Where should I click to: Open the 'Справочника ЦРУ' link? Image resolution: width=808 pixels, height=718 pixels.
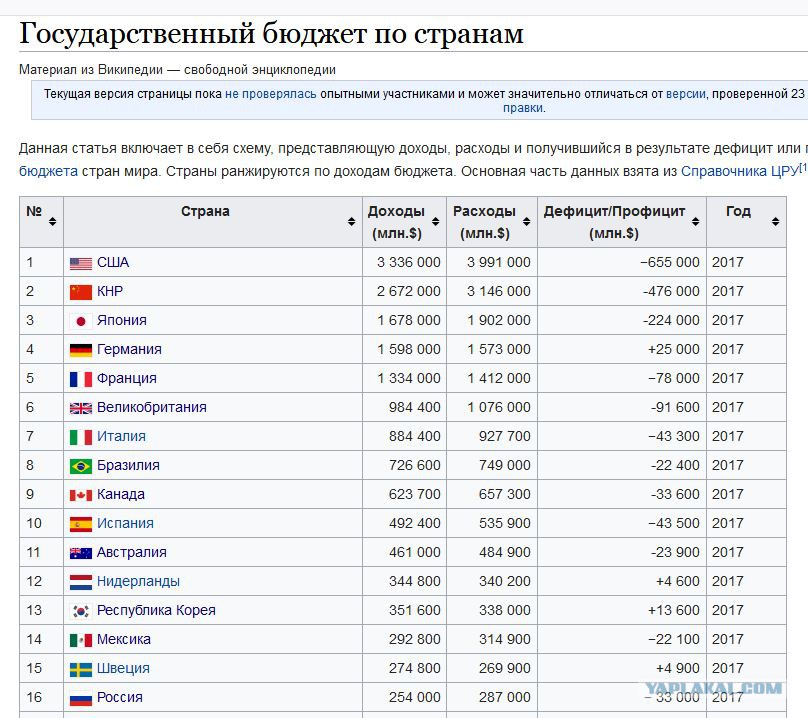click(x=739, y=171)
